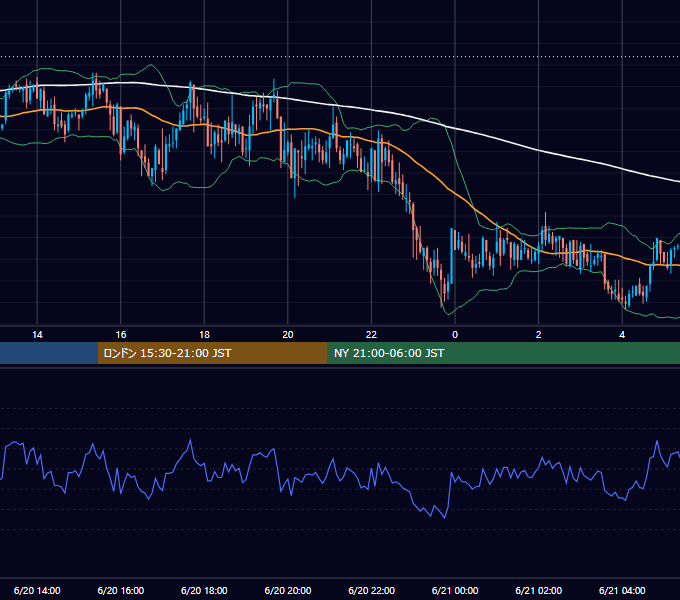Click the 14 hour axis label

pos(37,335)
